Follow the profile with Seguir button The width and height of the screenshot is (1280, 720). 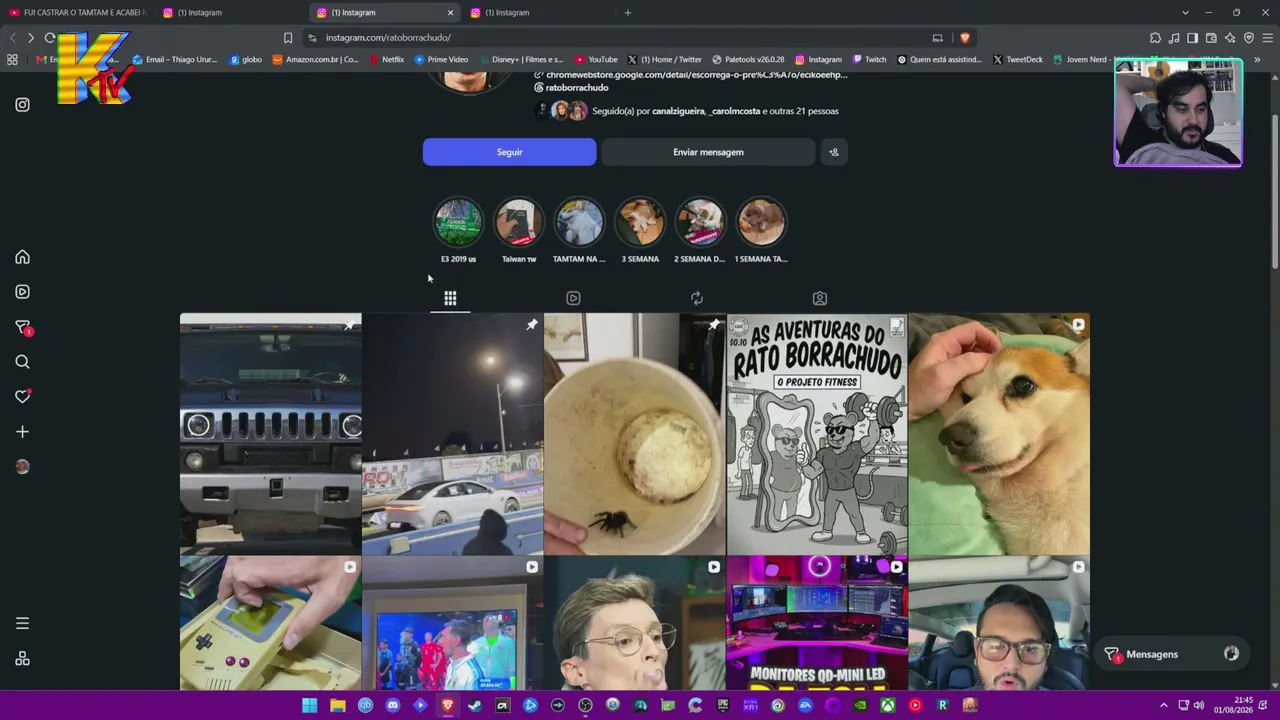(509, 152)
